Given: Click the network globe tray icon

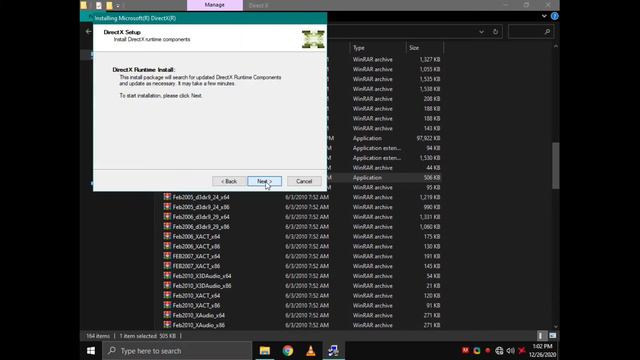Looking at the screenshot, I should coord(499,351).
